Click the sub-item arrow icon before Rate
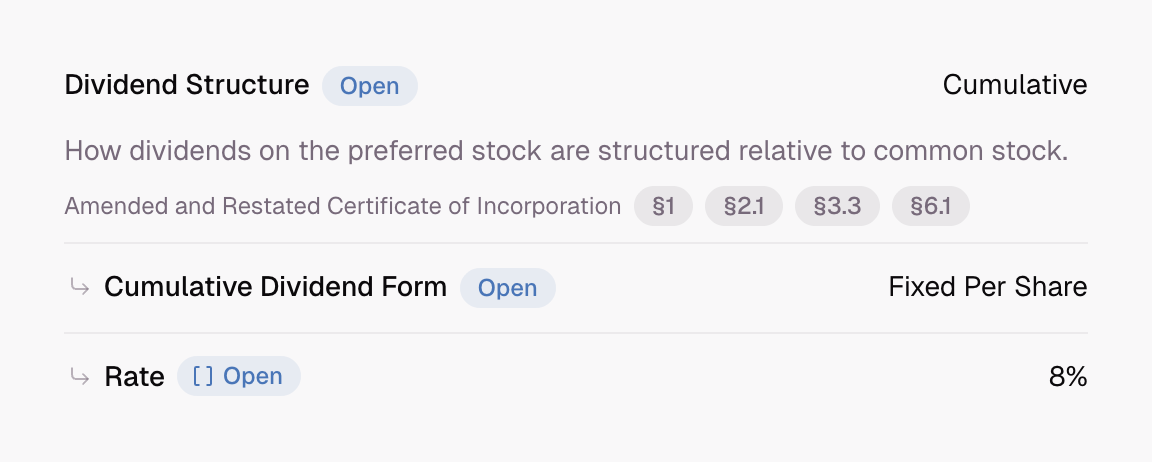This screenshot has height=462, width=1152. [80, 376]
